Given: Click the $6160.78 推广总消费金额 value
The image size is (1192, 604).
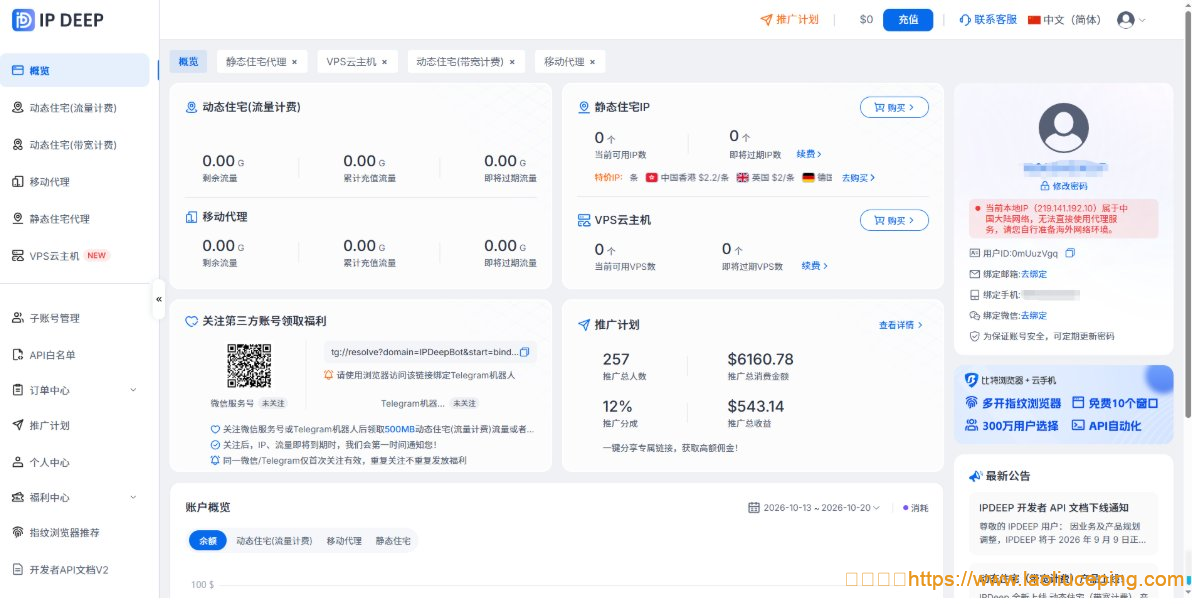Looking at the screenshot, I should click(760, 359).
